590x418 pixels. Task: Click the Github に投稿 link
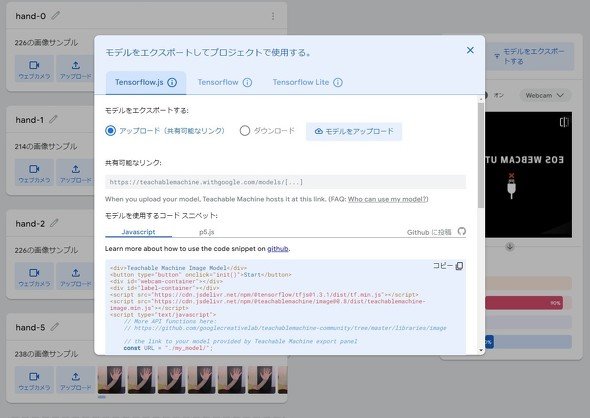[x=429, y=232]
